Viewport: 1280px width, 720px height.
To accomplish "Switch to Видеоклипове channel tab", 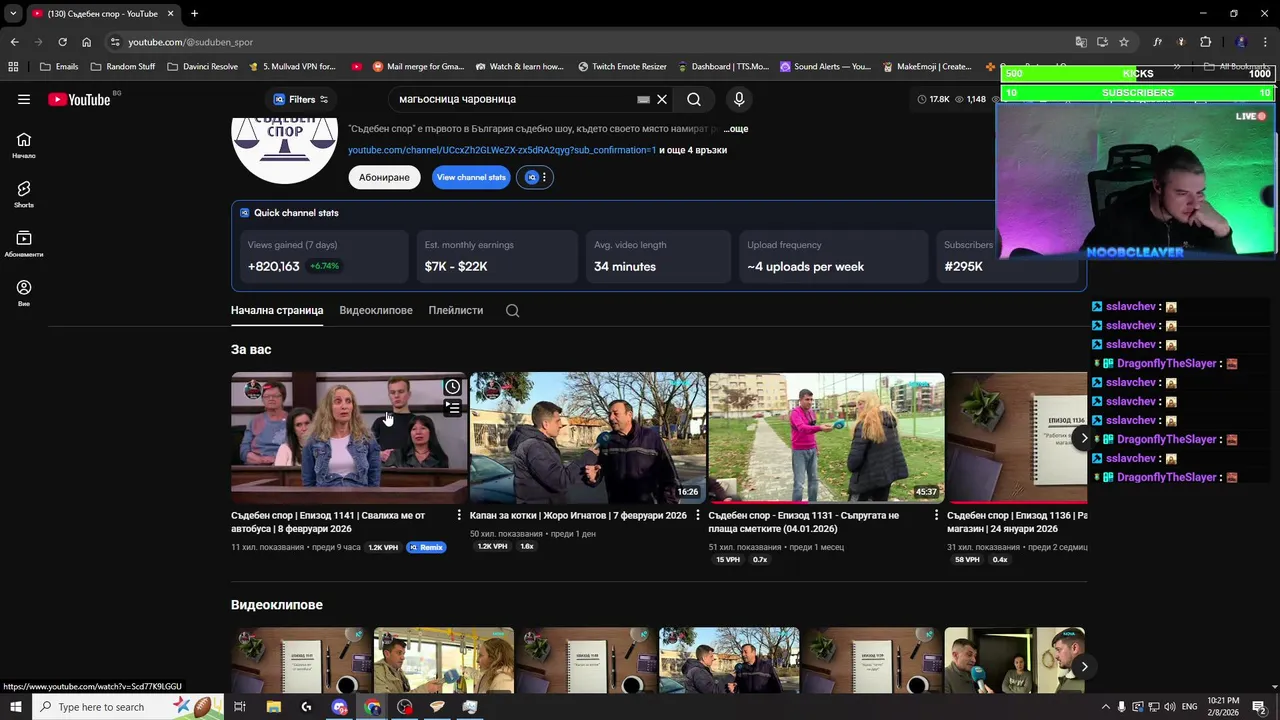I will click(x=376, y=310).
